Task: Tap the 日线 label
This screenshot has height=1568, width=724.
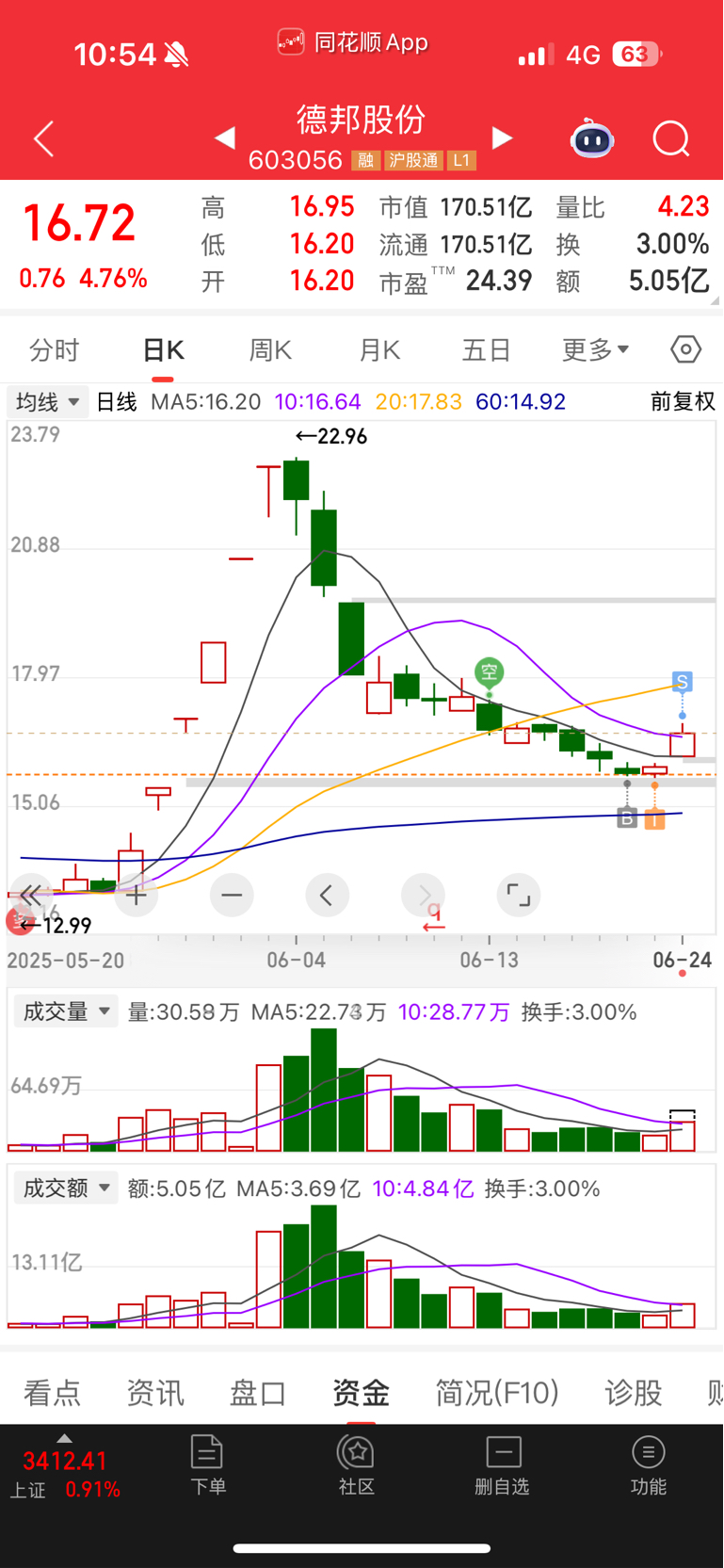Action: click(x=117, y=402)
